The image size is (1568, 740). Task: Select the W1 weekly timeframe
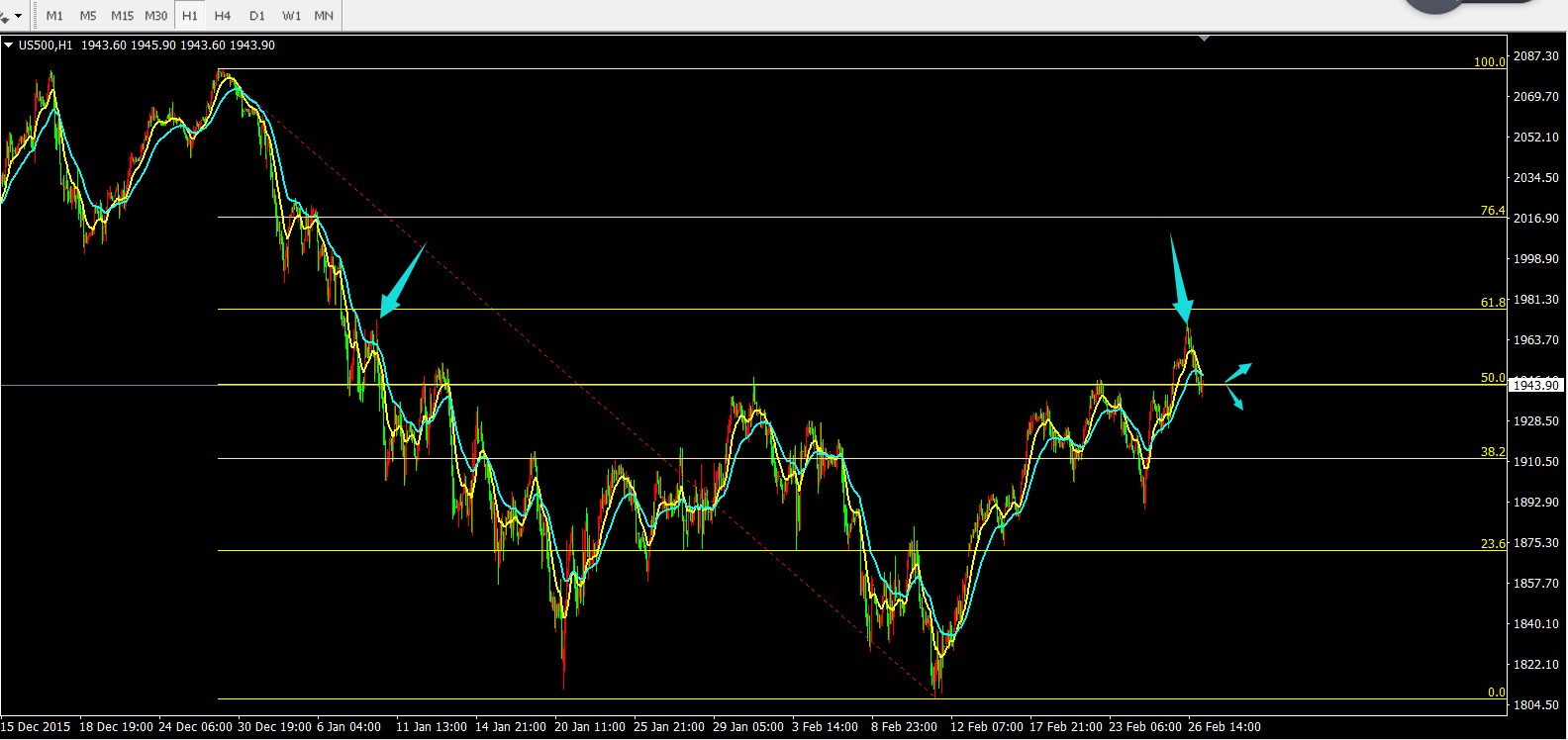point(291,16)
